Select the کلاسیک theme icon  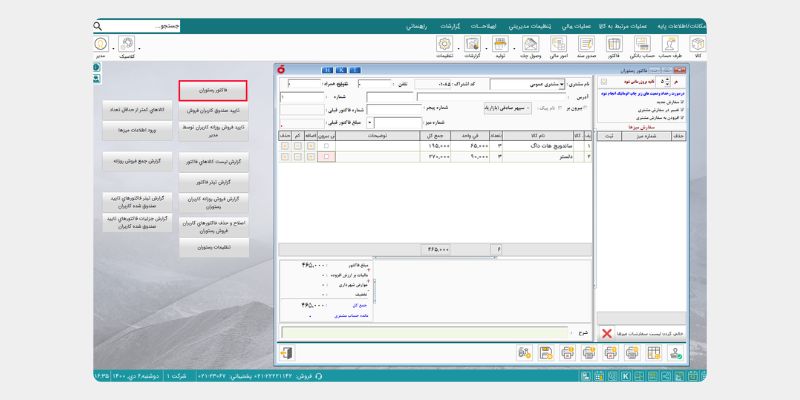pos(126,44)
